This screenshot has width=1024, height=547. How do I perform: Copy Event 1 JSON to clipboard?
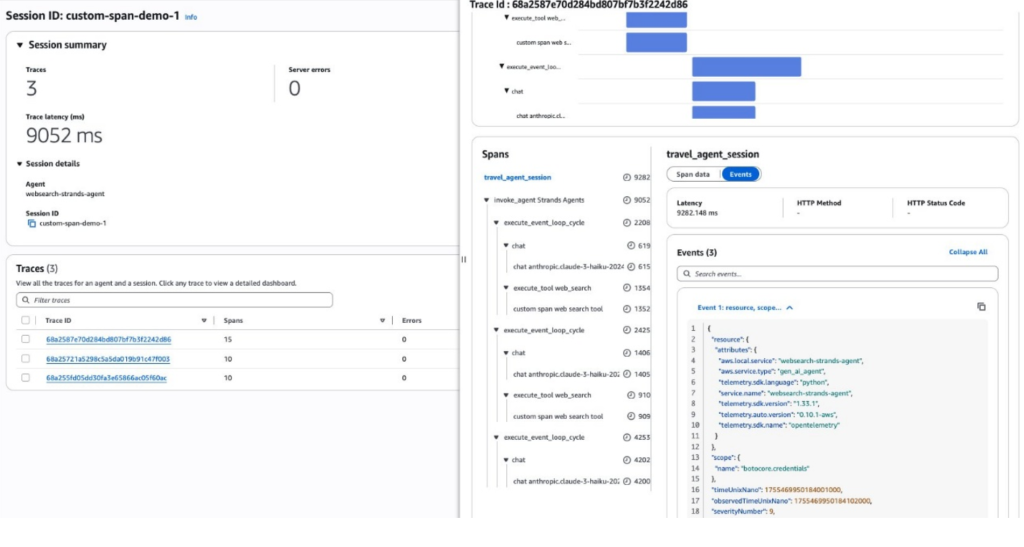tap(981, 307)
